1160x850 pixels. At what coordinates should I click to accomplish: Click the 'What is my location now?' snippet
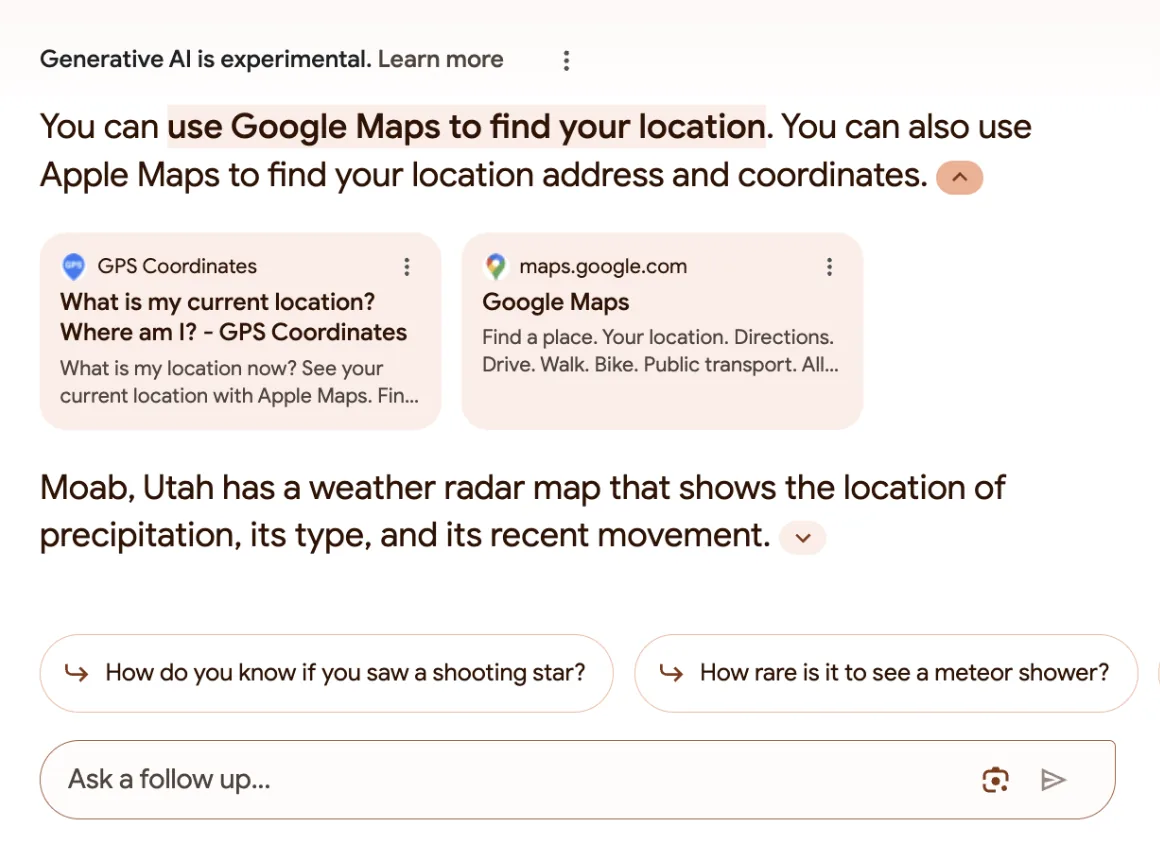pos(239,382)
